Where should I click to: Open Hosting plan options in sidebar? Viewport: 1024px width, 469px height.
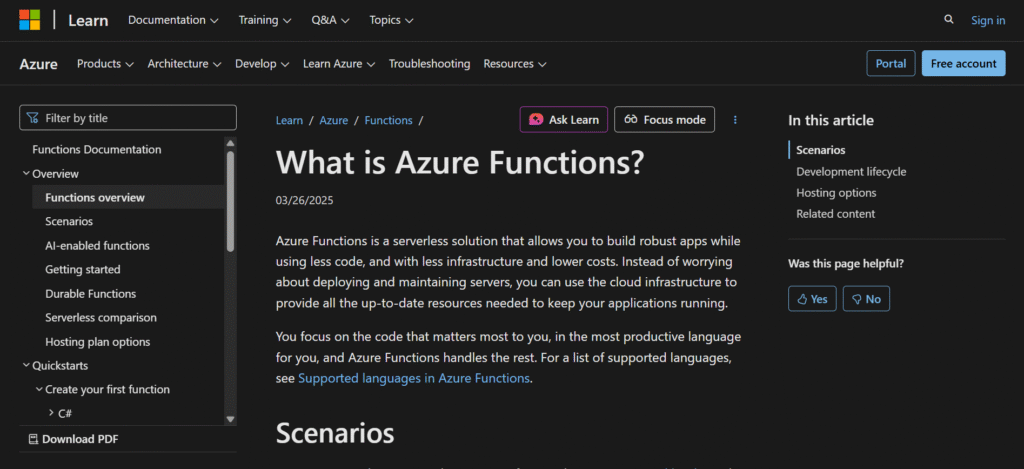point(98,342)
